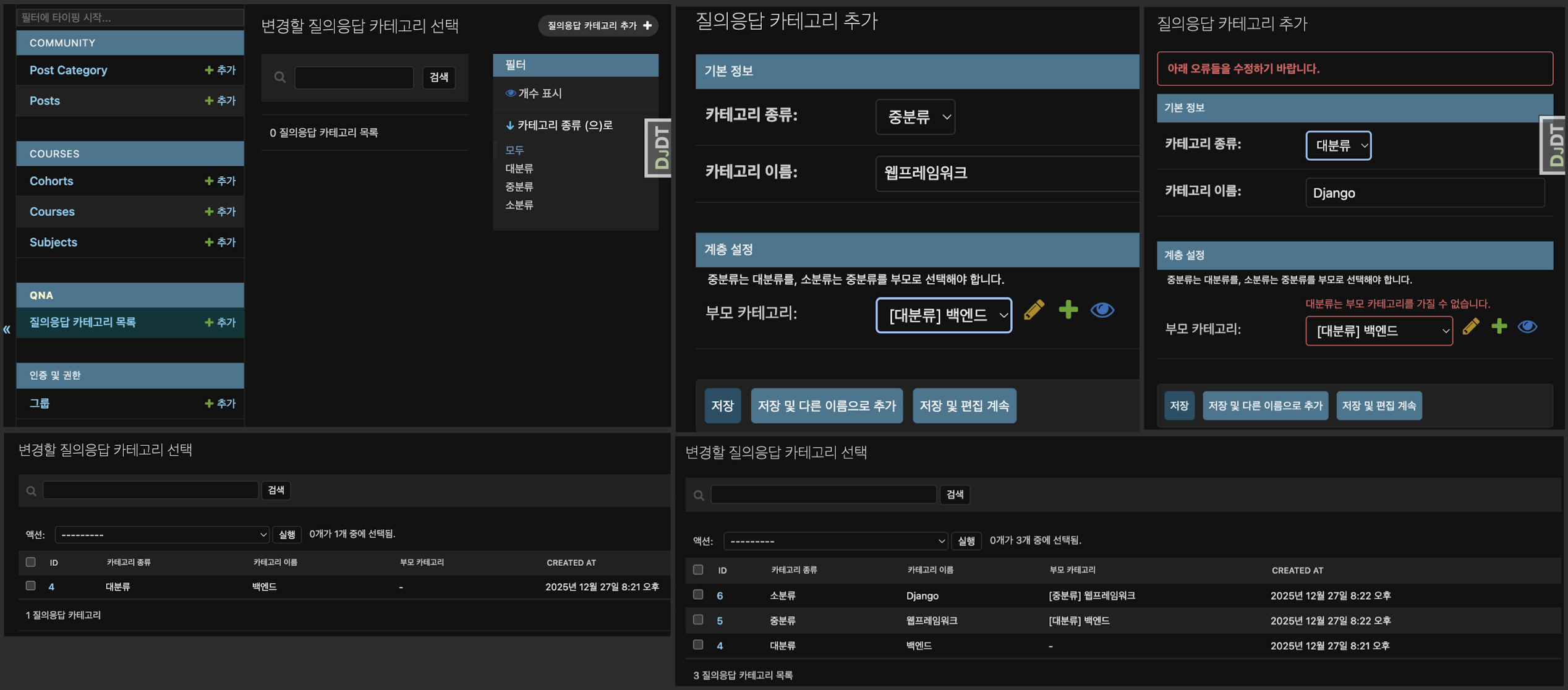1568x690 pixels.
Task: Click blue eye view icon in Django error form
Action: tap(1527, 326)
